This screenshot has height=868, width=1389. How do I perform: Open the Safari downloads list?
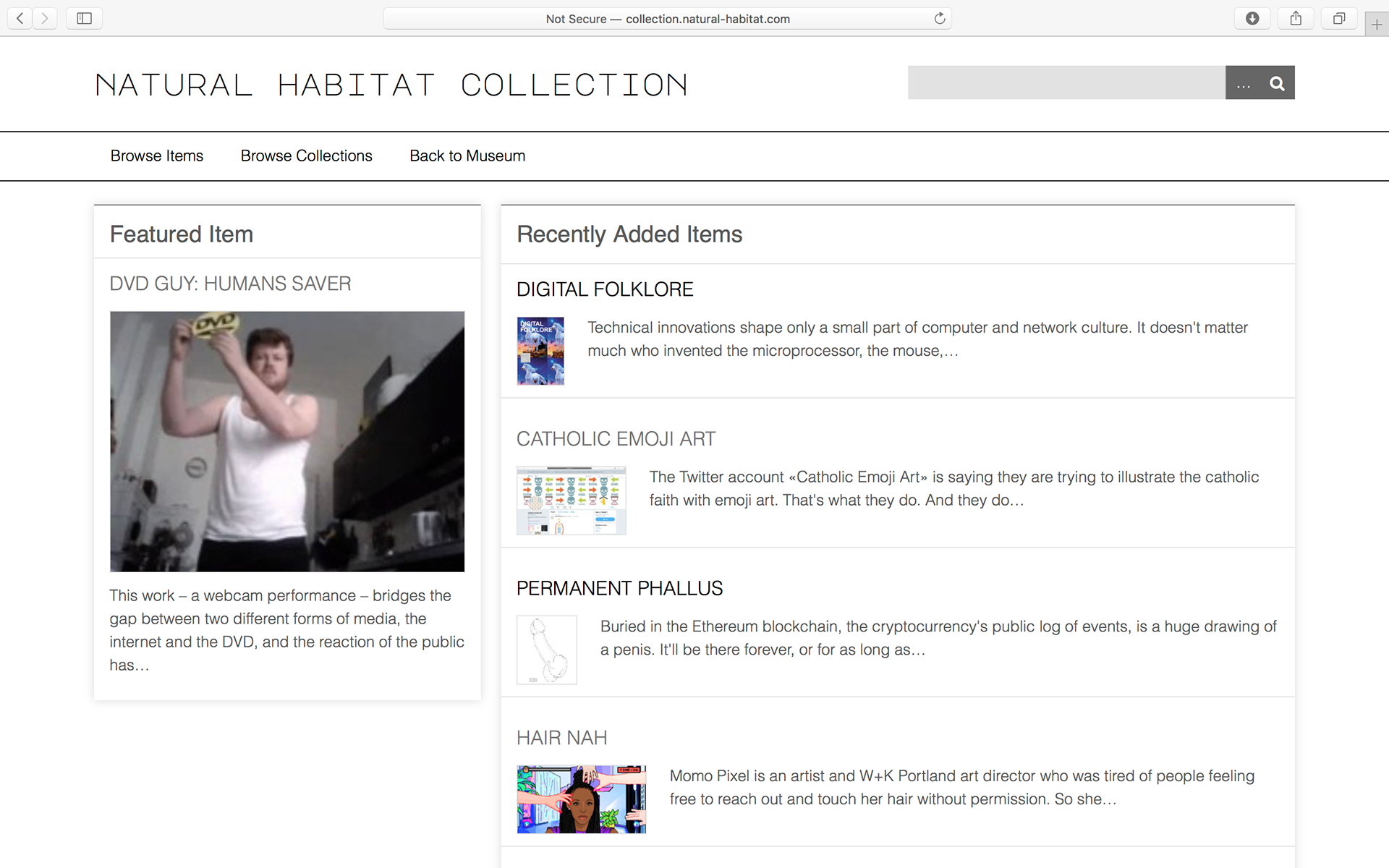click(x=1252, y=18)
